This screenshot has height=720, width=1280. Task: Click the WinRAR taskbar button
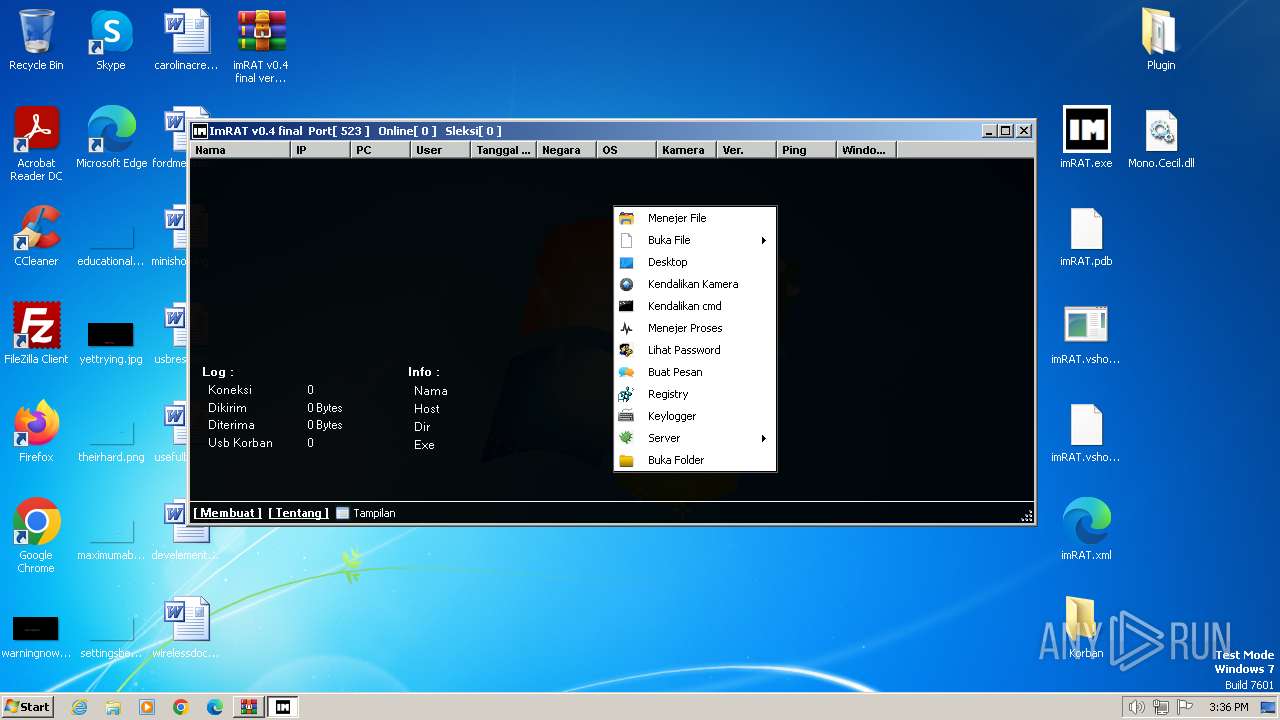coord(248,707)
